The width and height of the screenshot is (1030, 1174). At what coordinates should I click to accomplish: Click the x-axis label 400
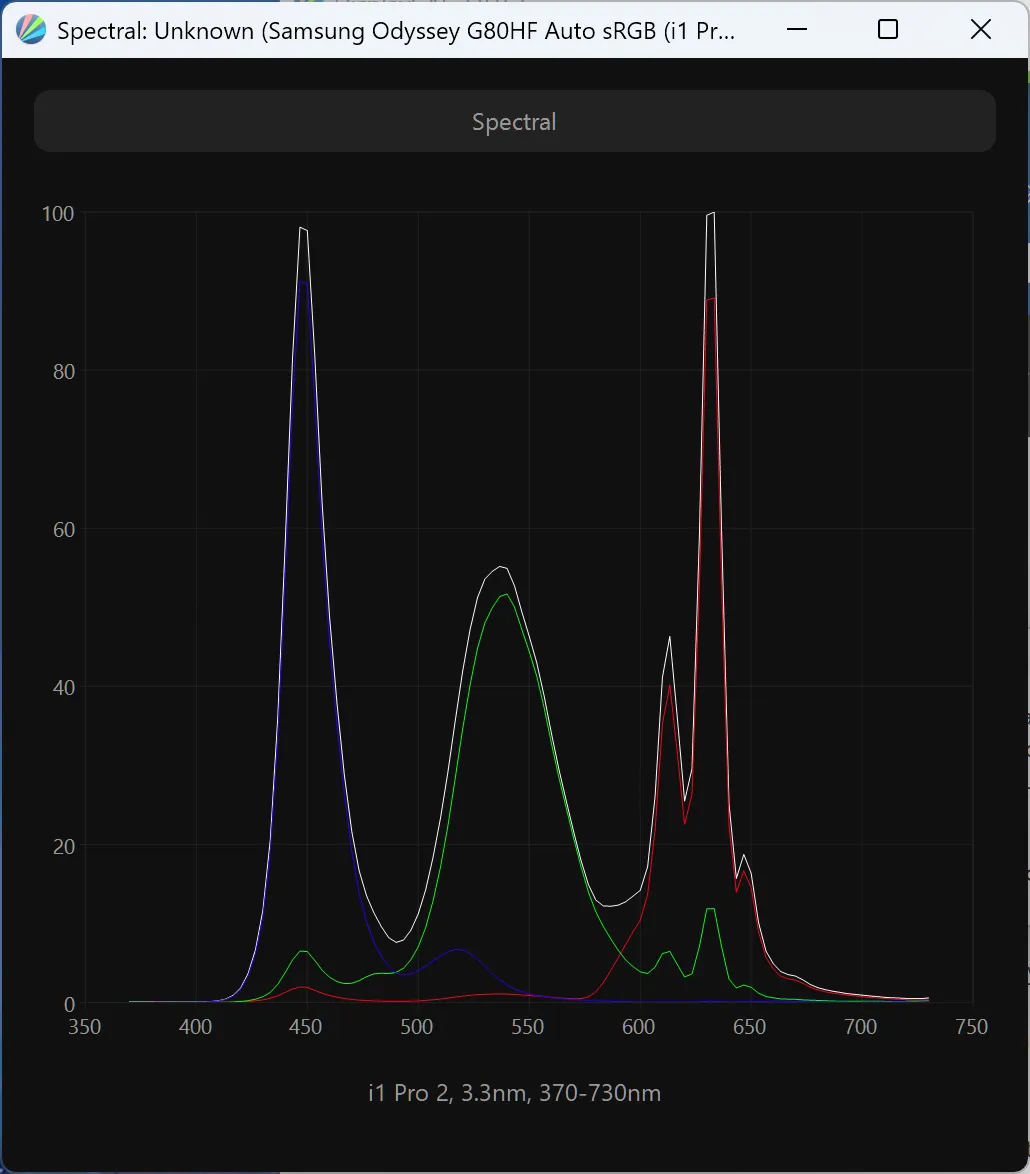[x=195, y=1027]
